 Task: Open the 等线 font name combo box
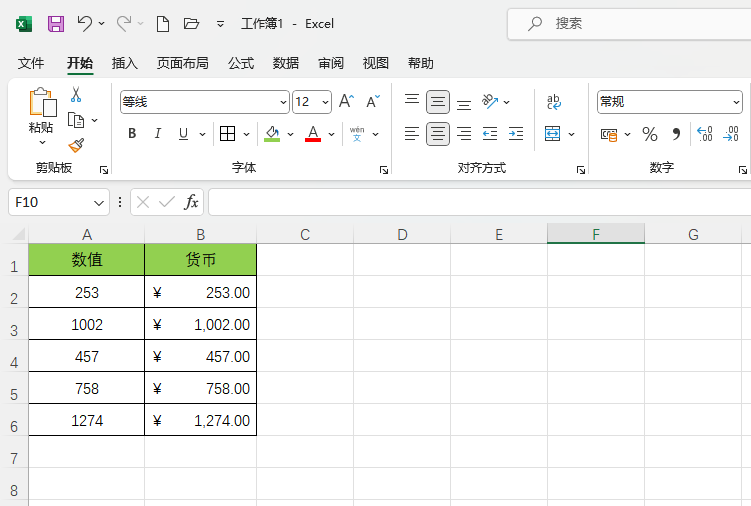[x=205, y=102]
